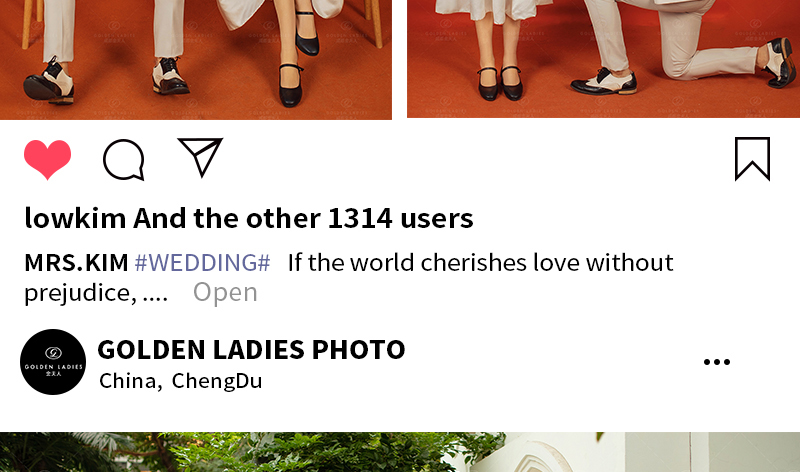The image size is (800, 472).
Task: Click the caption text about cherishing love
Action: pos(481,263)
